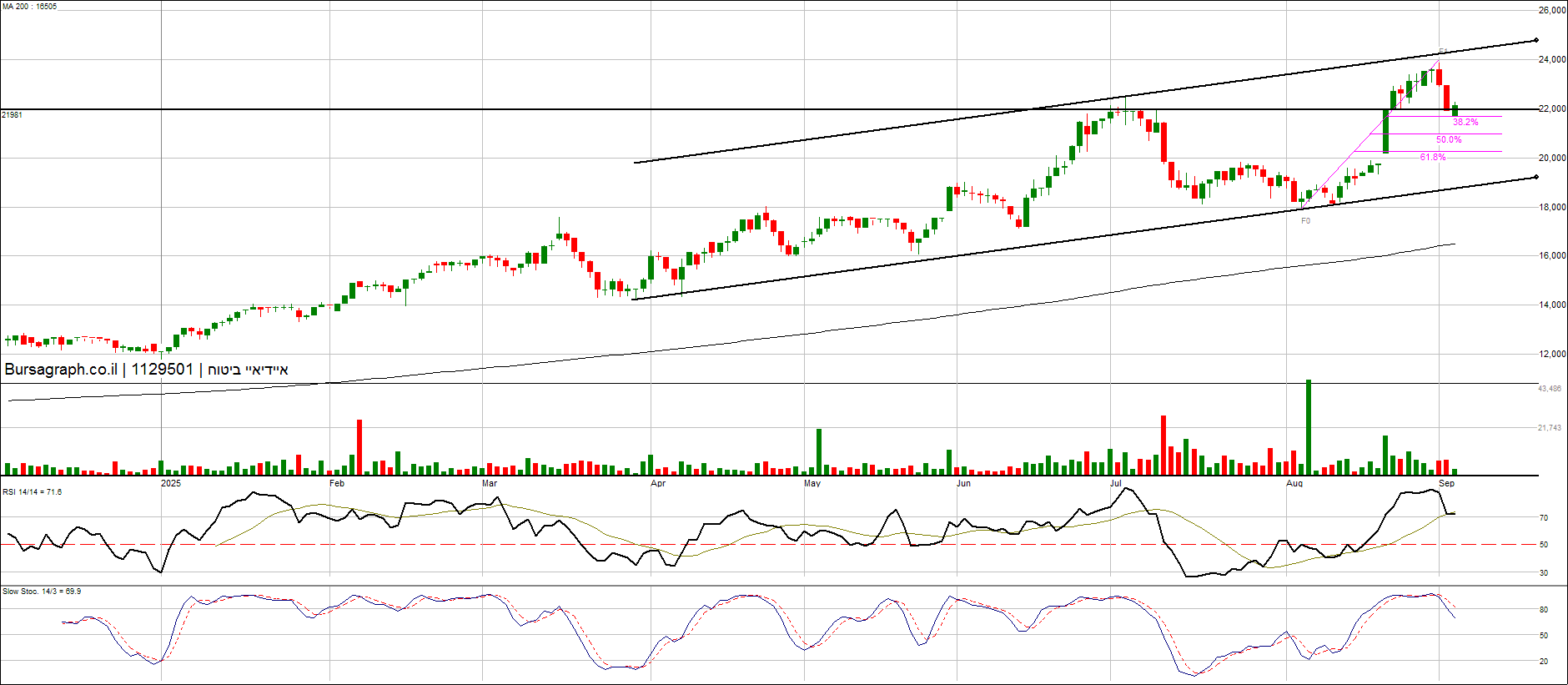Click the Sep label on the time axis
Image resolution: width=1568 pixels, height=685 pixels.
point(1446,484)
